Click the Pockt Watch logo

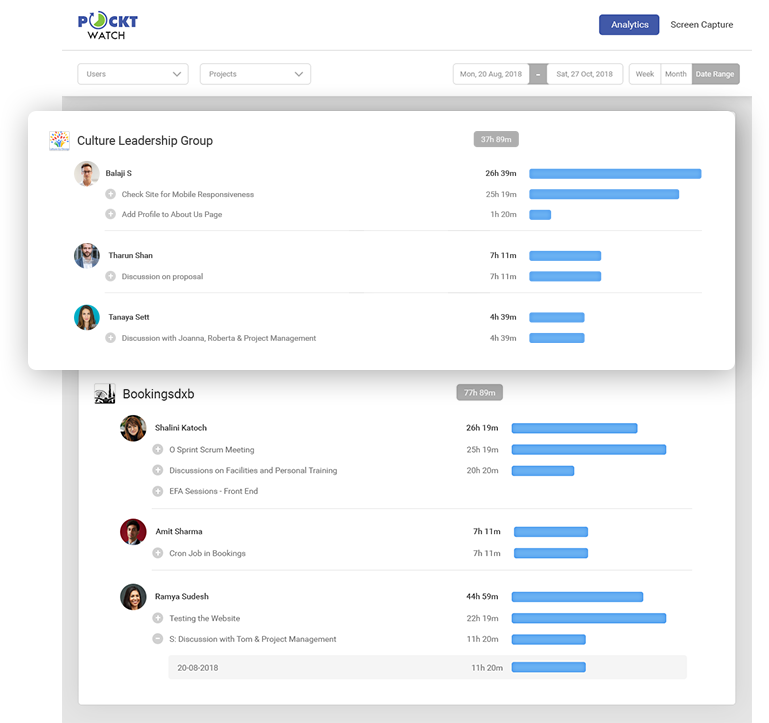click(x=108, y=24)
